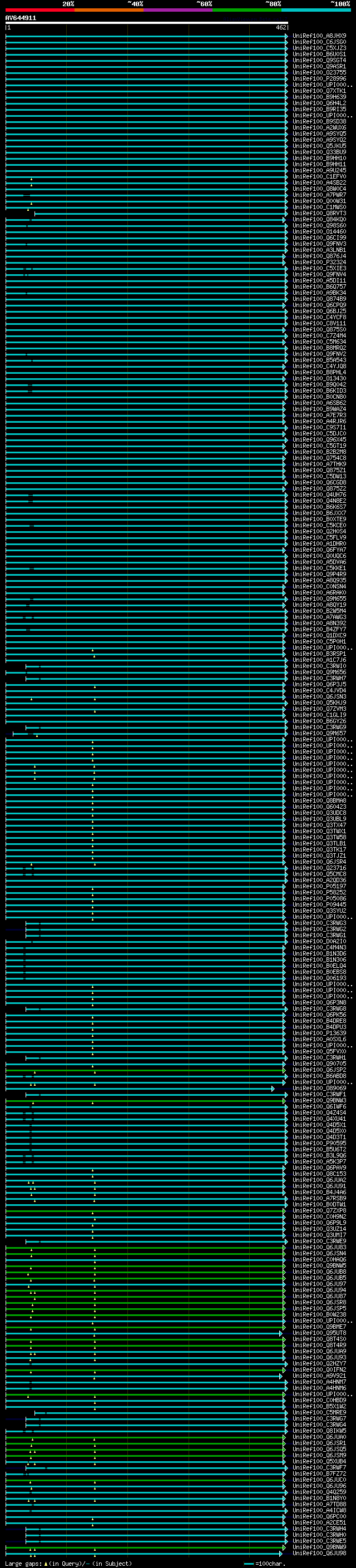
Task: Select the UniRef100_Q3TX47 label
Action: pos(319,825)
